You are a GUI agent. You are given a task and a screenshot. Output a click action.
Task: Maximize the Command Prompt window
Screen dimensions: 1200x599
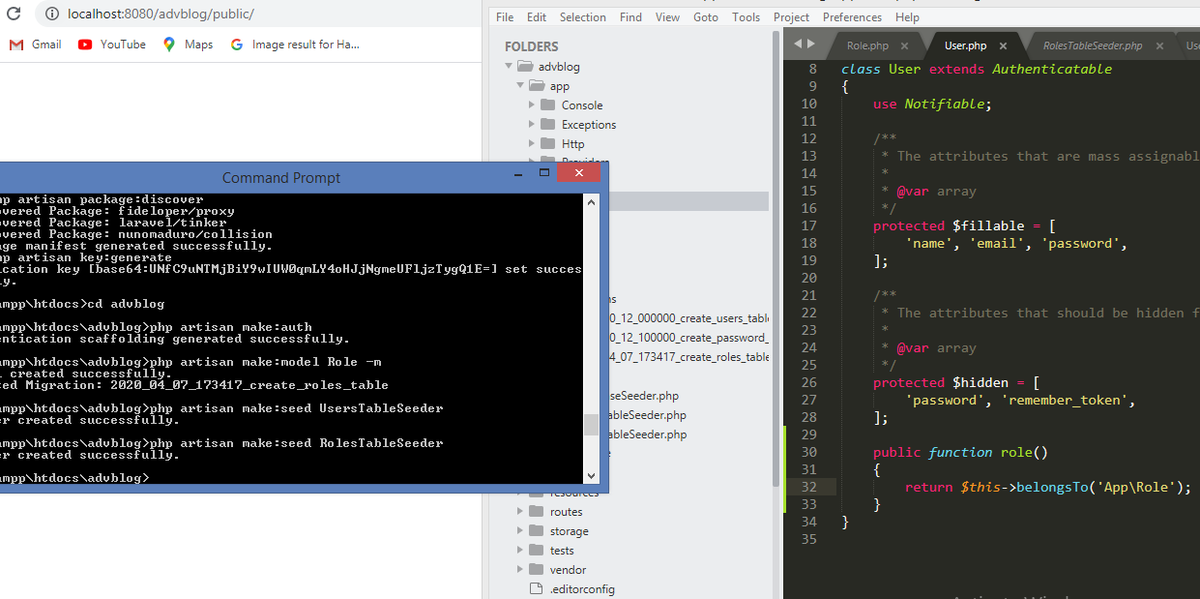pos(545,174)
